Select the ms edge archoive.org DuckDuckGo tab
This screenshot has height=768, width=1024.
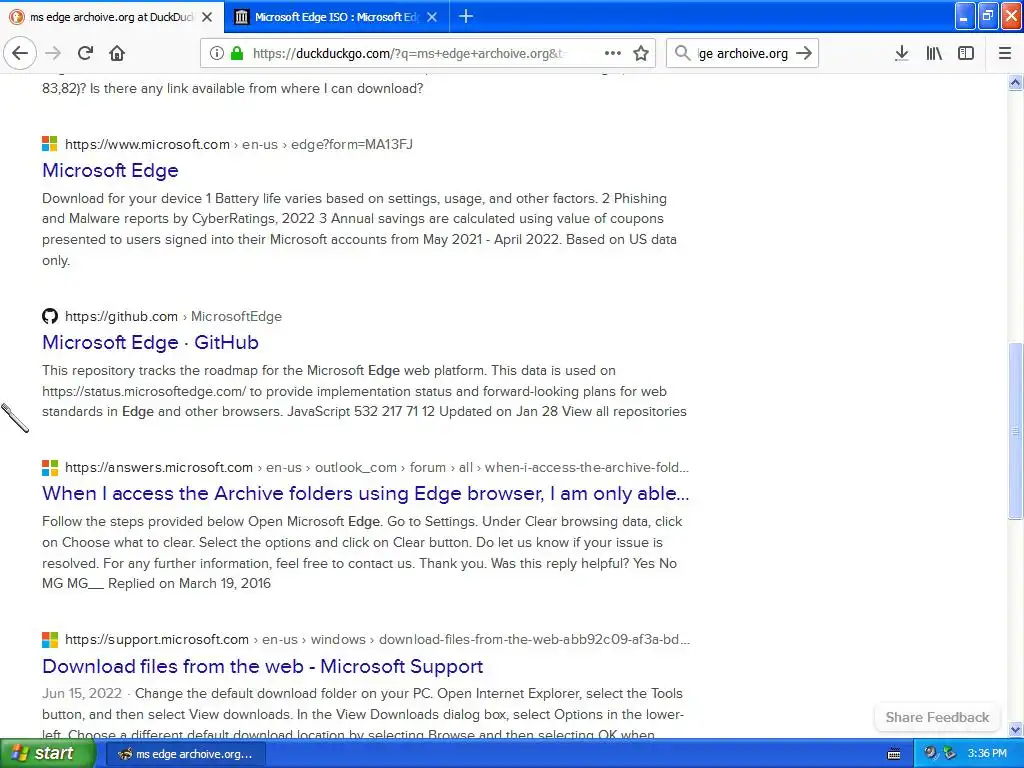click(x=111, y=17)
